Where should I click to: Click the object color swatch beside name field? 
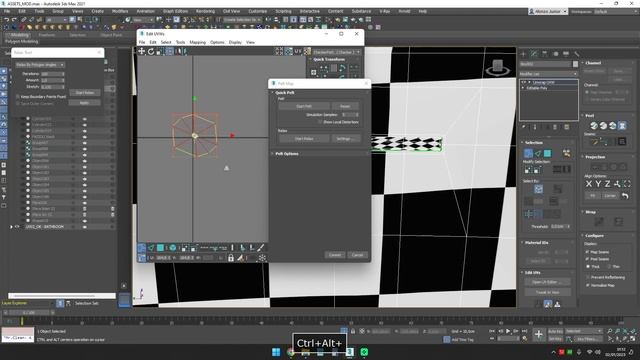tap(576, 64)
